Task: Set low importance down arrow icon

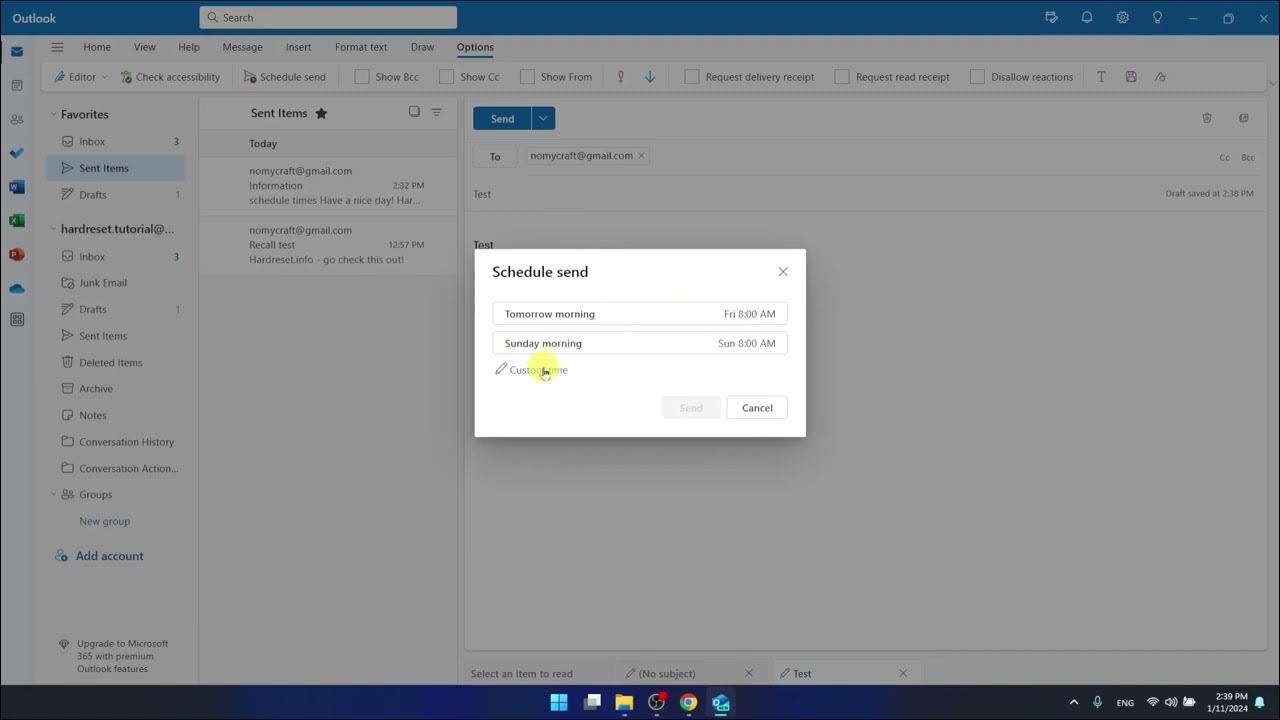Action: (x=650, y=77)
